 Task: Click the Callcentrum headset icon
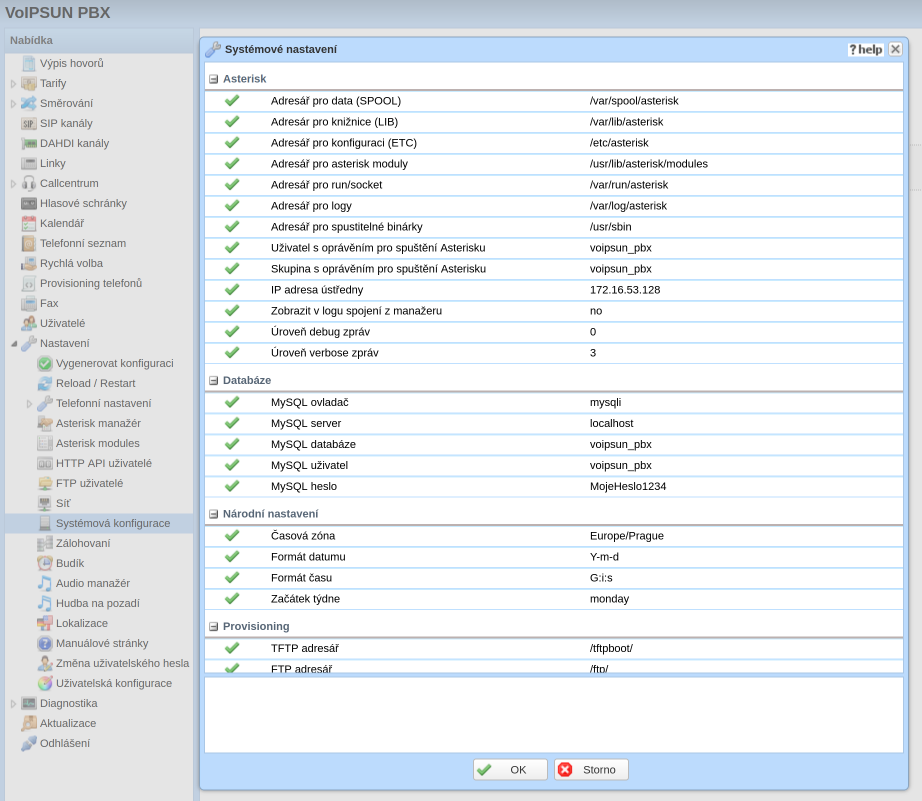(28, 183)
